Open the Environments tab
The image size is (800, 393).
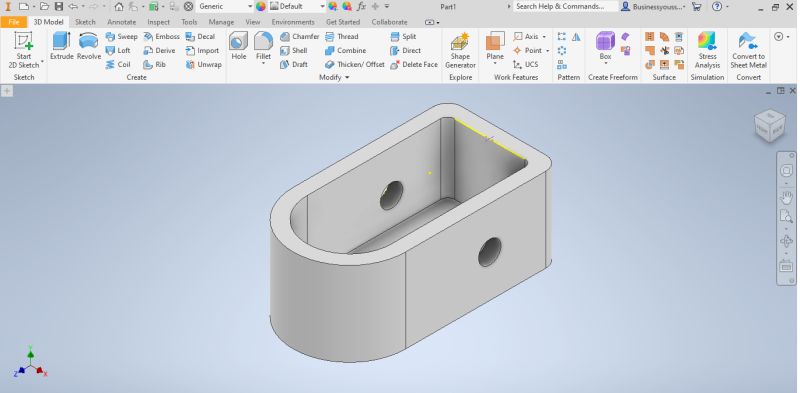tap(293, 22)
